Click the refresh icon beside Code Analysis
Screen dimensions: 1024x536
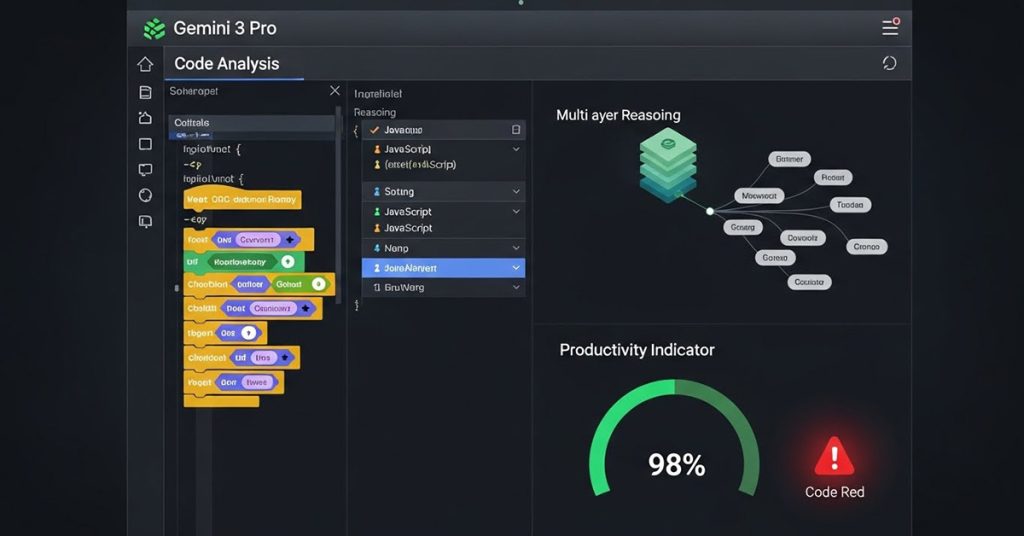tap(889, 63)
